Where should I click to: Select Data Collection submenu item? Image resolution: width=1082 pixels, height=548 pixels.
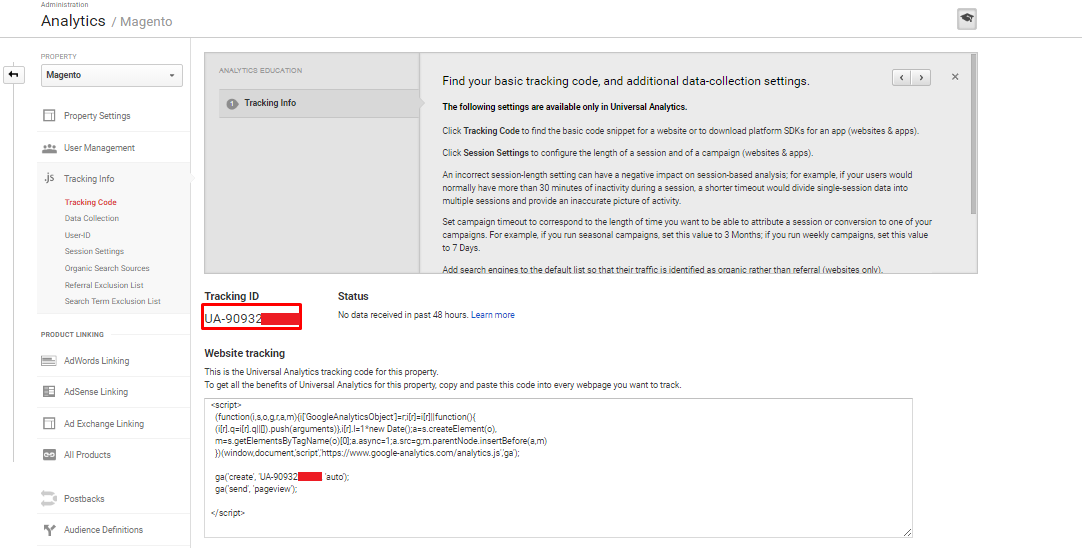coord(92,218)
